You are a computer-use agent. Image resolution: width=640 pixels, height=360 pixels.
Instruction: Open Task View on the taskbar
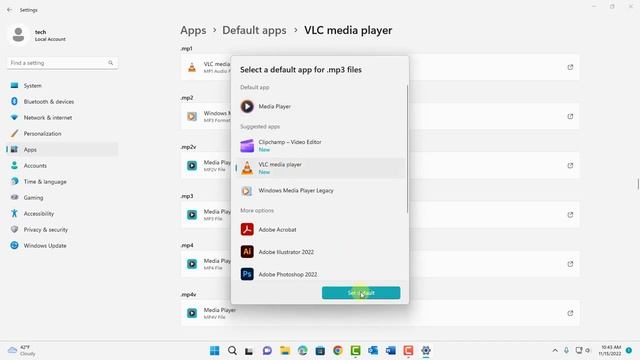tap(249, 351)
